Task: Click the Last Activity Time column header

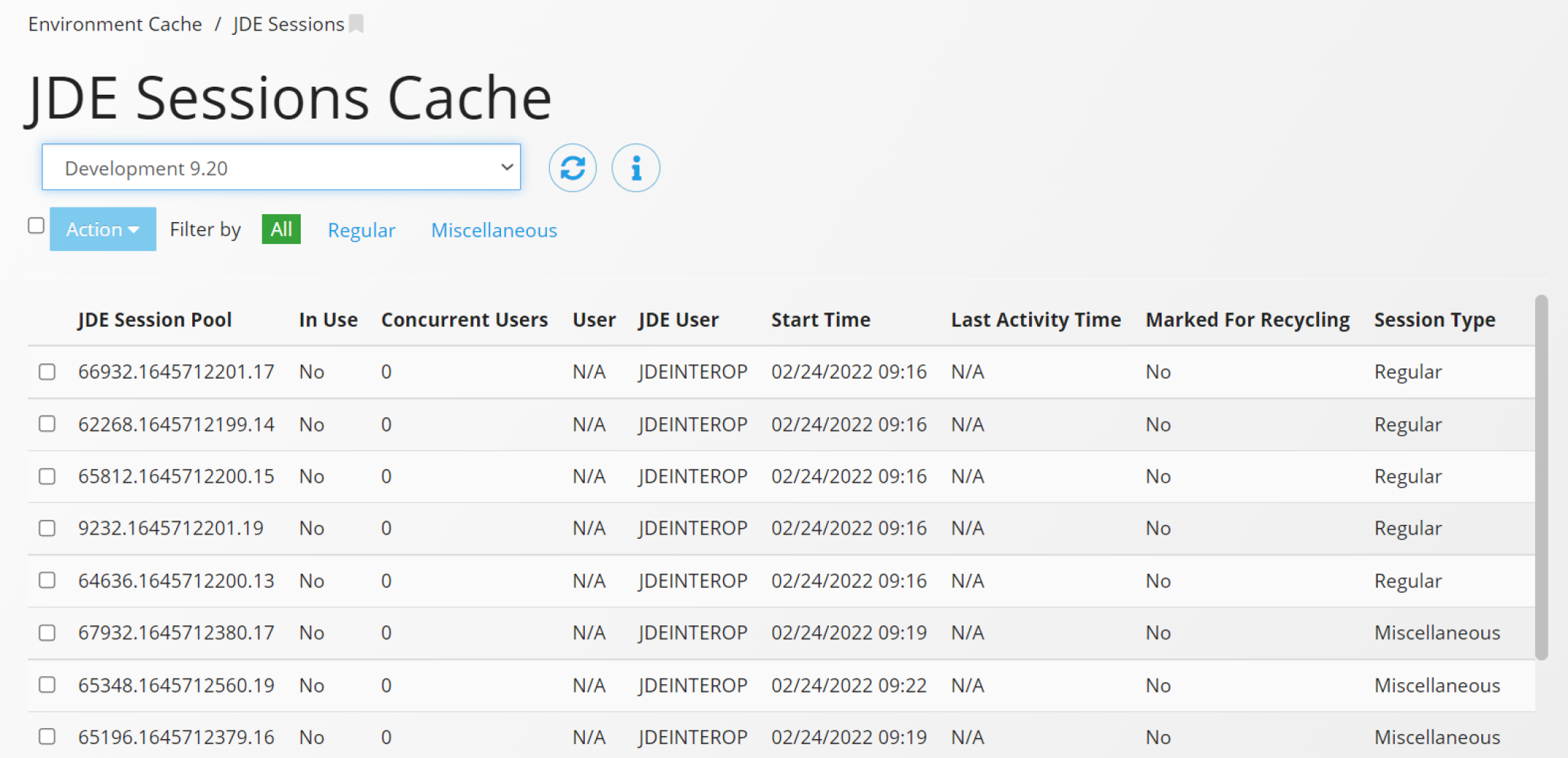Action: tap(1036, 320)
